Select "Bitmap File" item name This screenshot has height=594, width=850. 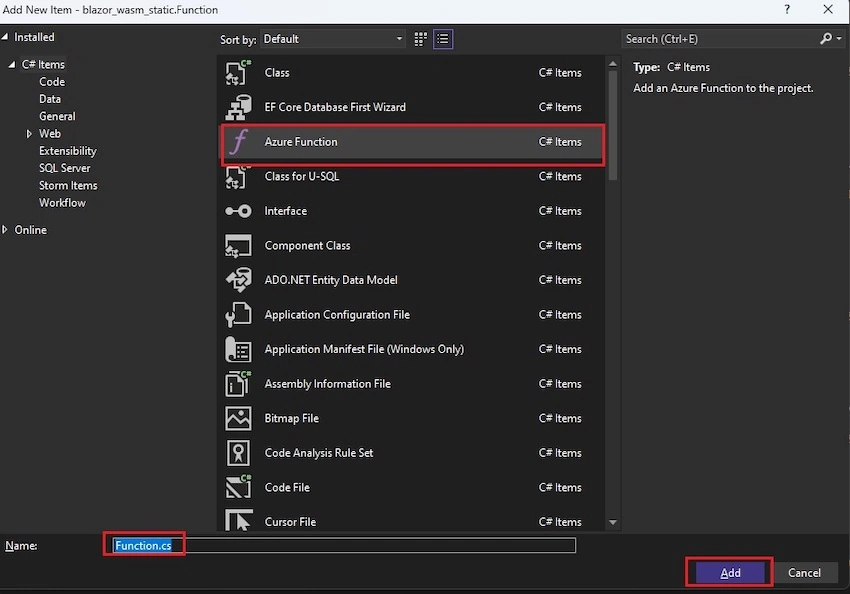[x=292, y=418]
